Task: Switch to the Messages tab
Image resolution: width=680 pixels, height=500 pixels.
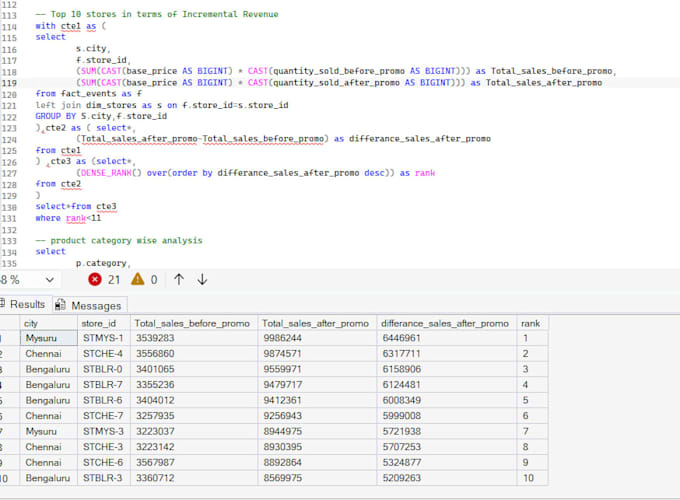Action: tap(90, 305)
